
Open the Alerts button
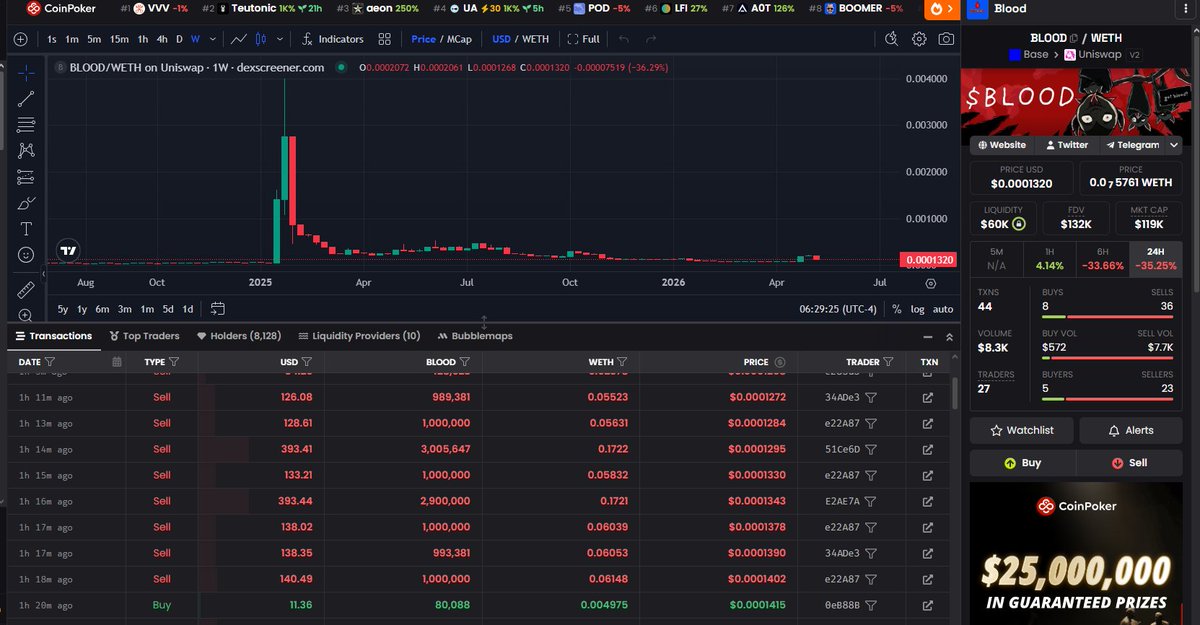[1131, 430]
